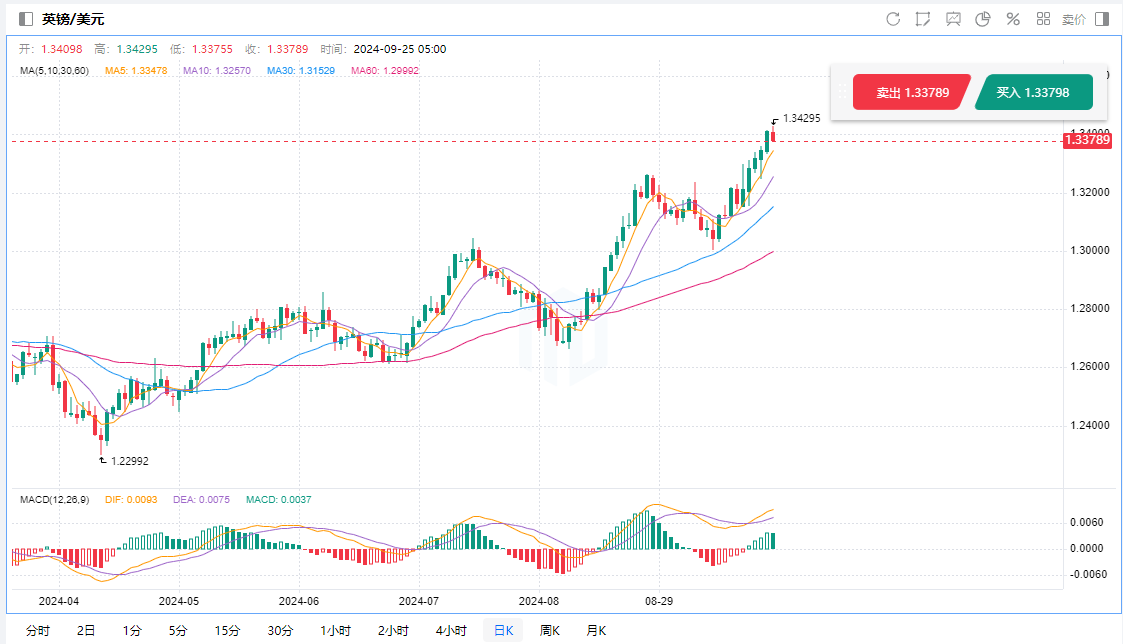Toggle the left sidebar panel icon
This screenshot has height=644, width=1123.
point(26,19)
